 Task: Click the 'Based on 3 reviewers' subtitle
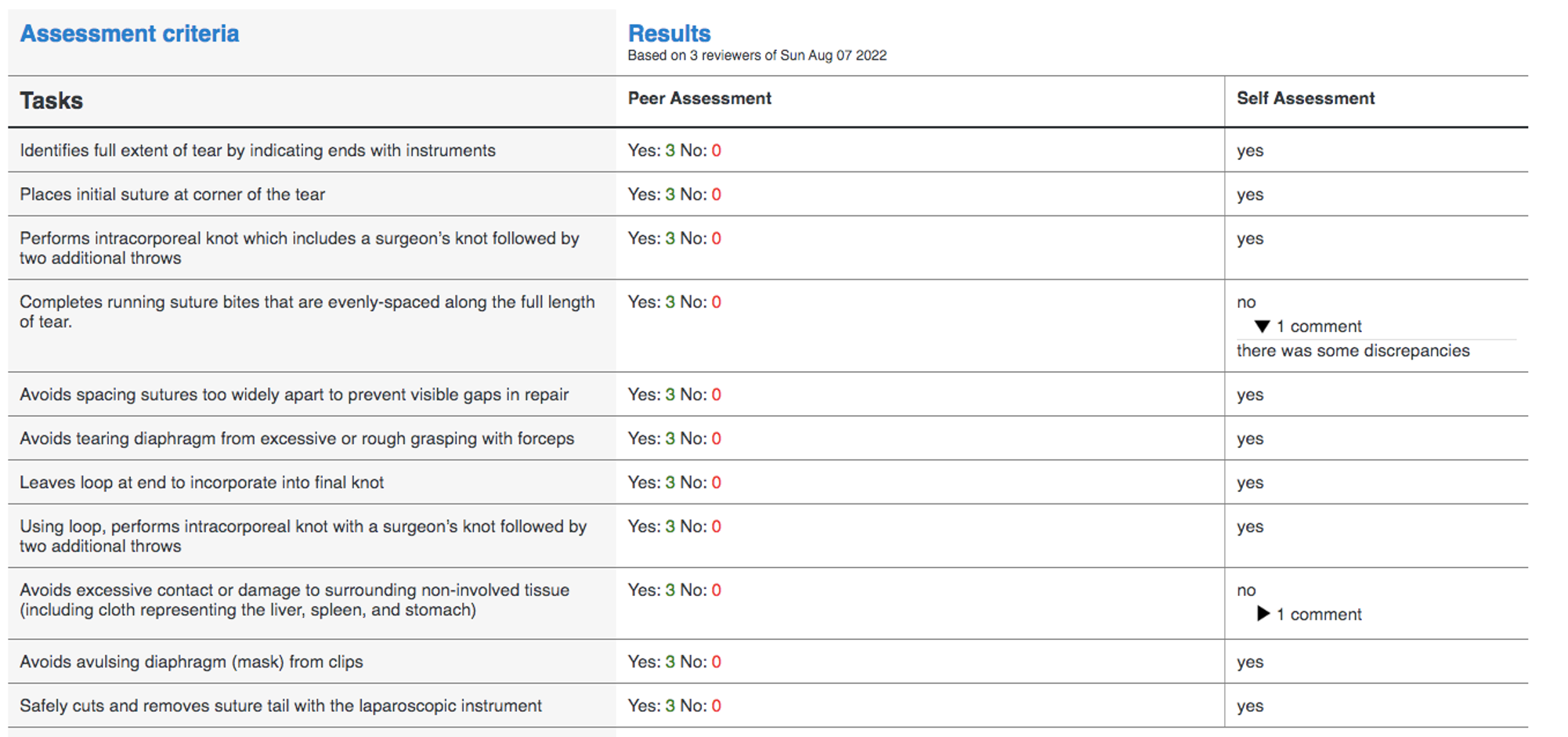(x=757, y=56)
